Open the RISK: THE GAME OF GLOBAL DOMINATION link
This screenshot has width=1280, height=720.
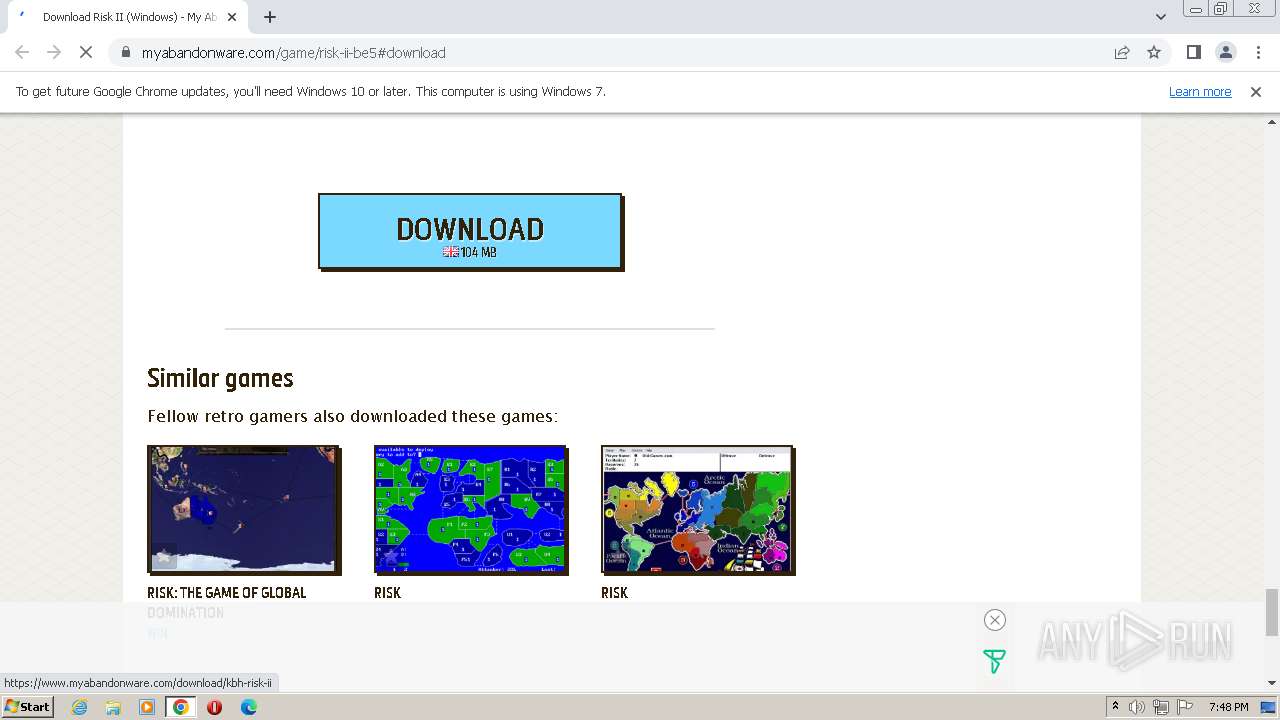pos(227,602)
